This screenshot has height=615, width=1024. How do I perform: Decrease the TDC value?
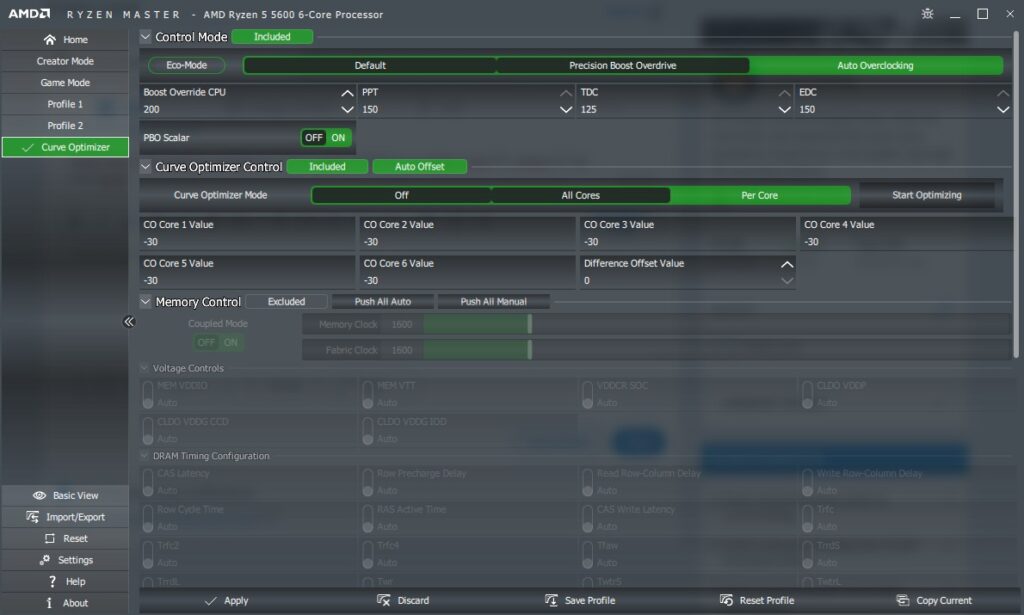[x=784, y=110]
